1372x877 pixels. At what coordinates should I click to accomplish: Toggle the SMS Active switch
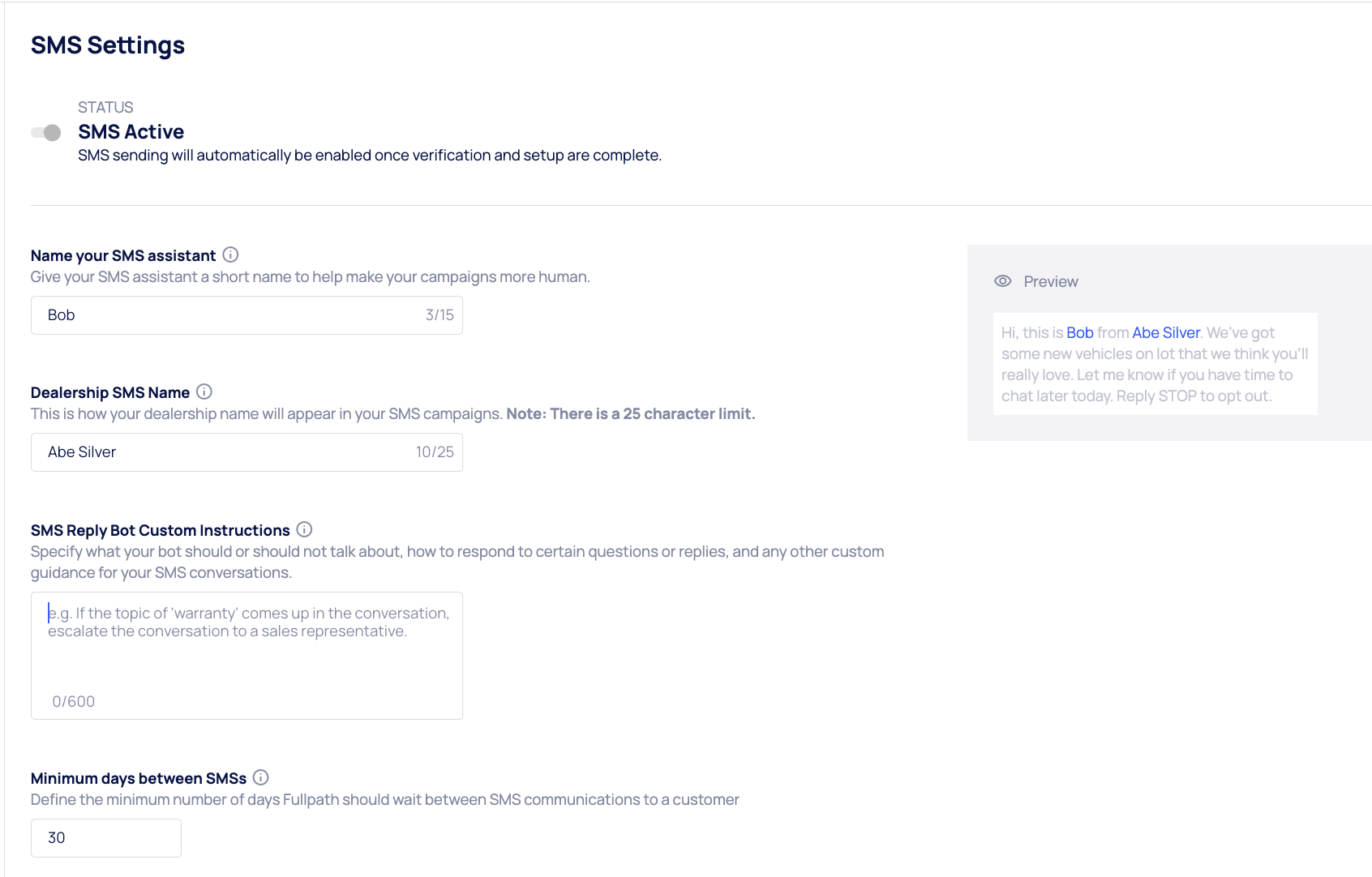click(46, 133)
